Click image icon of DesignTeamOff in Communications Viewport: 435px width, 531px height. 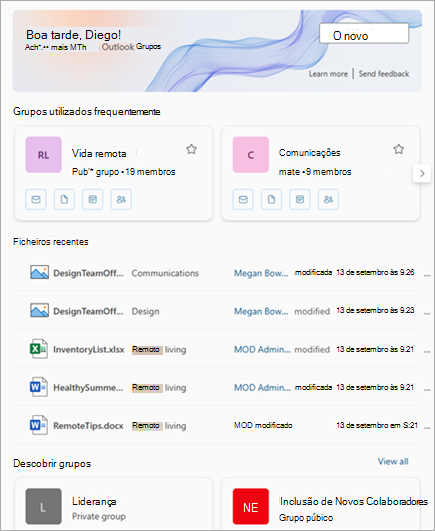coord(39,272)
